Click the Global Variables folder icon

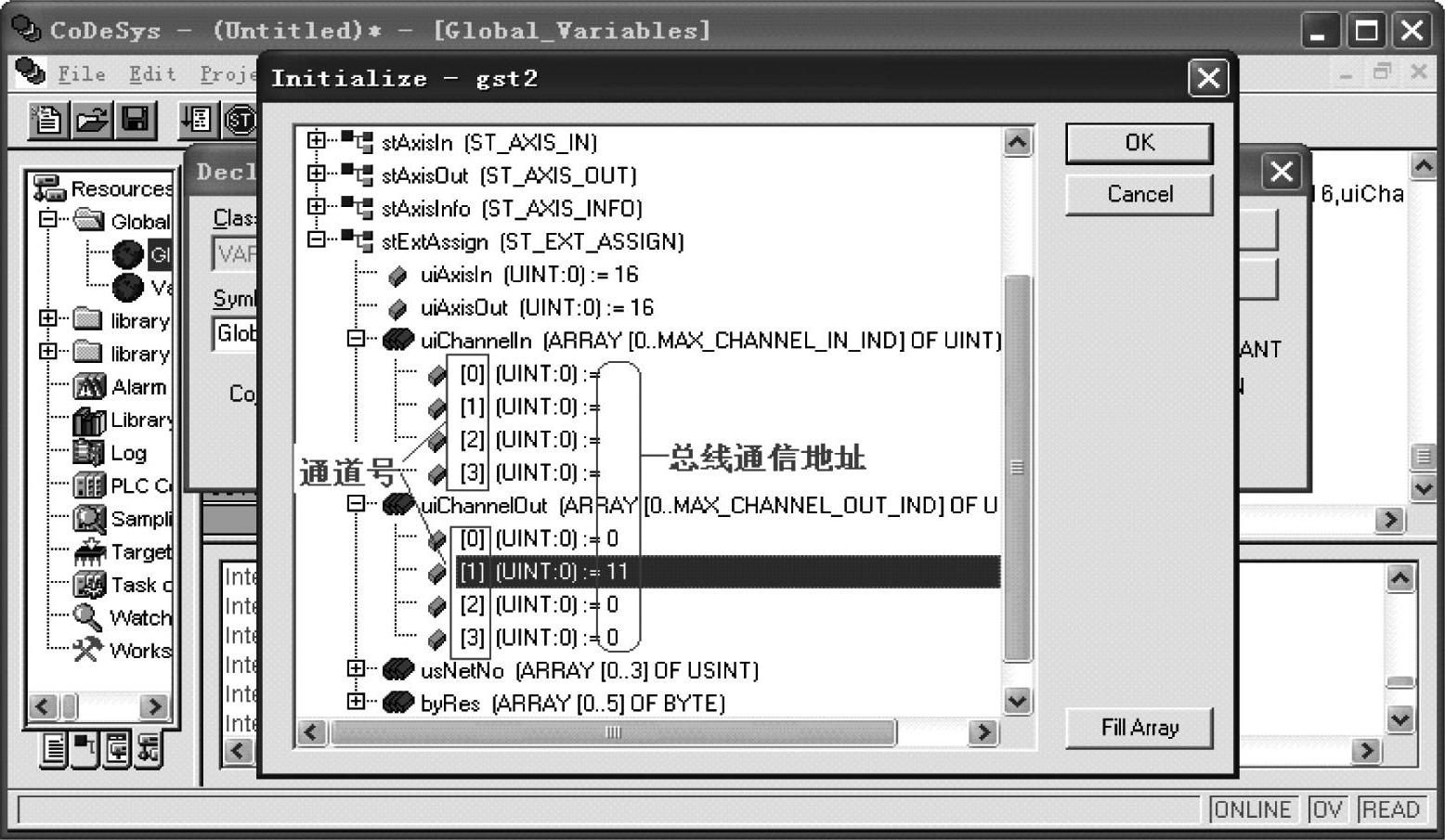tap(89, 221)
